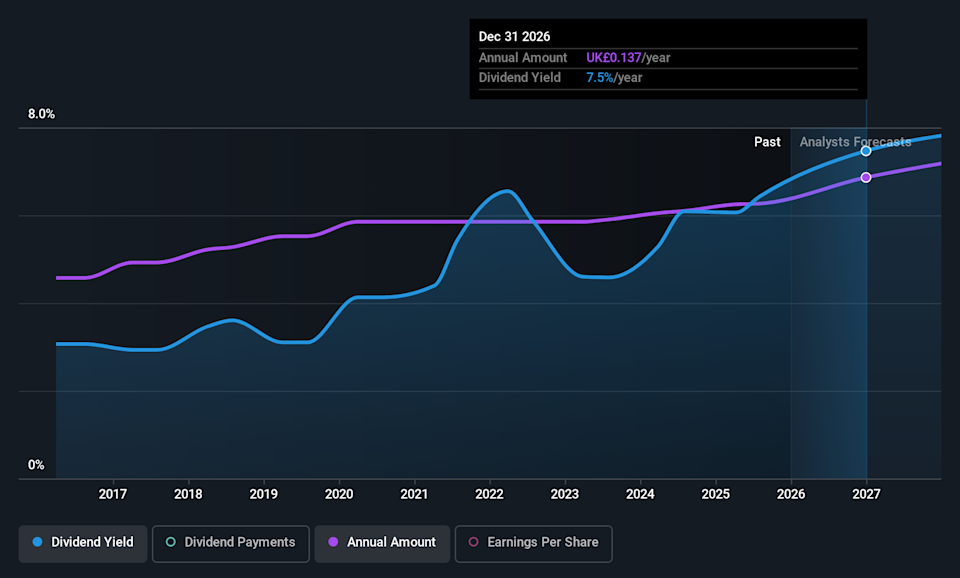Click the purple dot icon beside Annual Amount legend
This screenshot has height=578, width=960.
pos(332,542)
